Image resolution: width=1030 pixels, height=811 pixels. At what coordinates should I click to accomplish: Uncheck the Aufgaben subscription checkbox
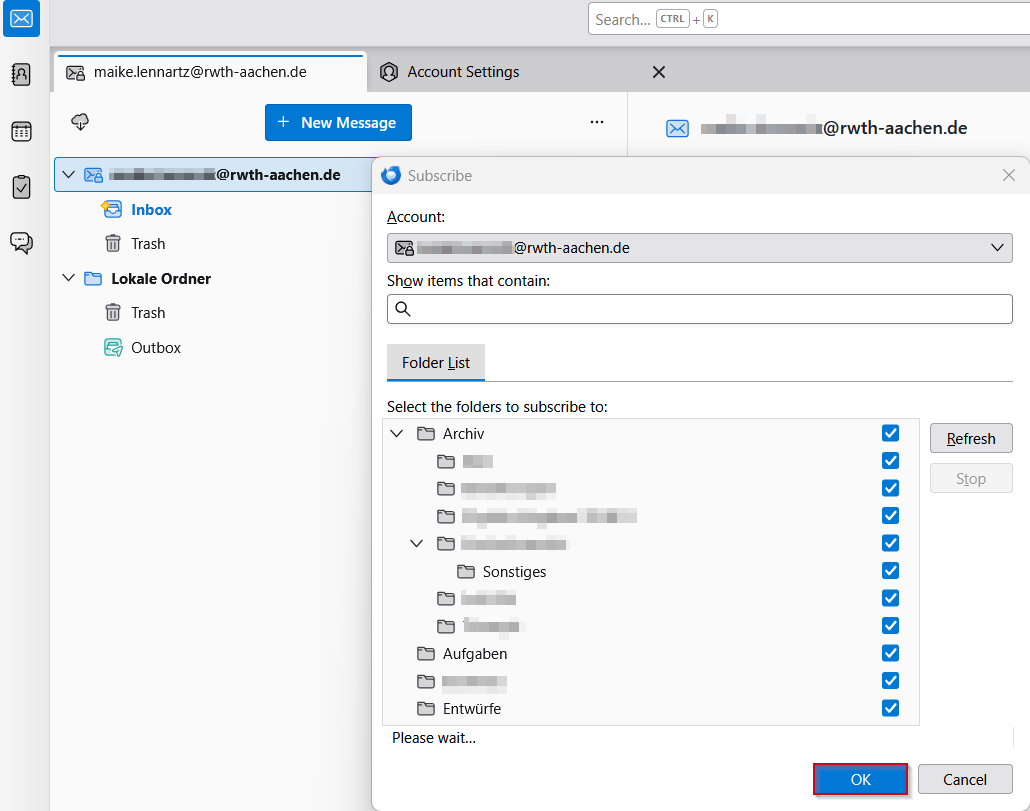[x=890, y=653]
